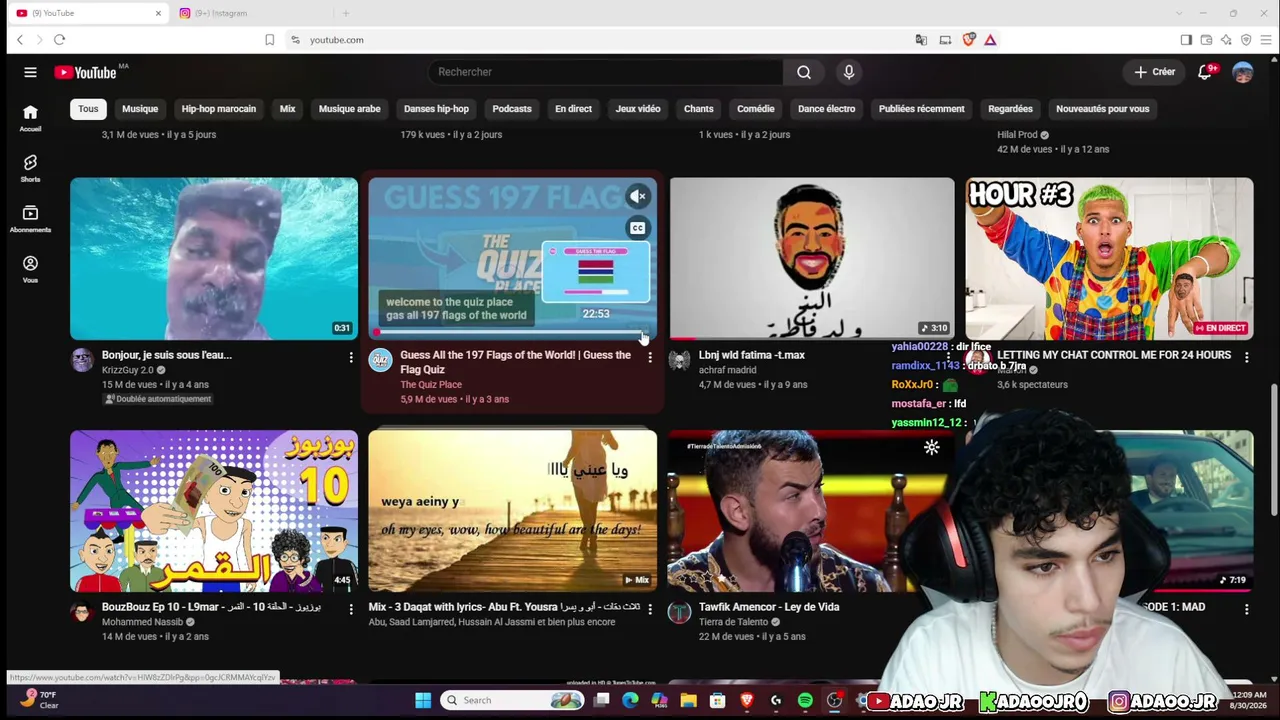Select the Chants chip
Image resolution: width=1280 pixels, height=720 pixels.
tap(699, 109)
